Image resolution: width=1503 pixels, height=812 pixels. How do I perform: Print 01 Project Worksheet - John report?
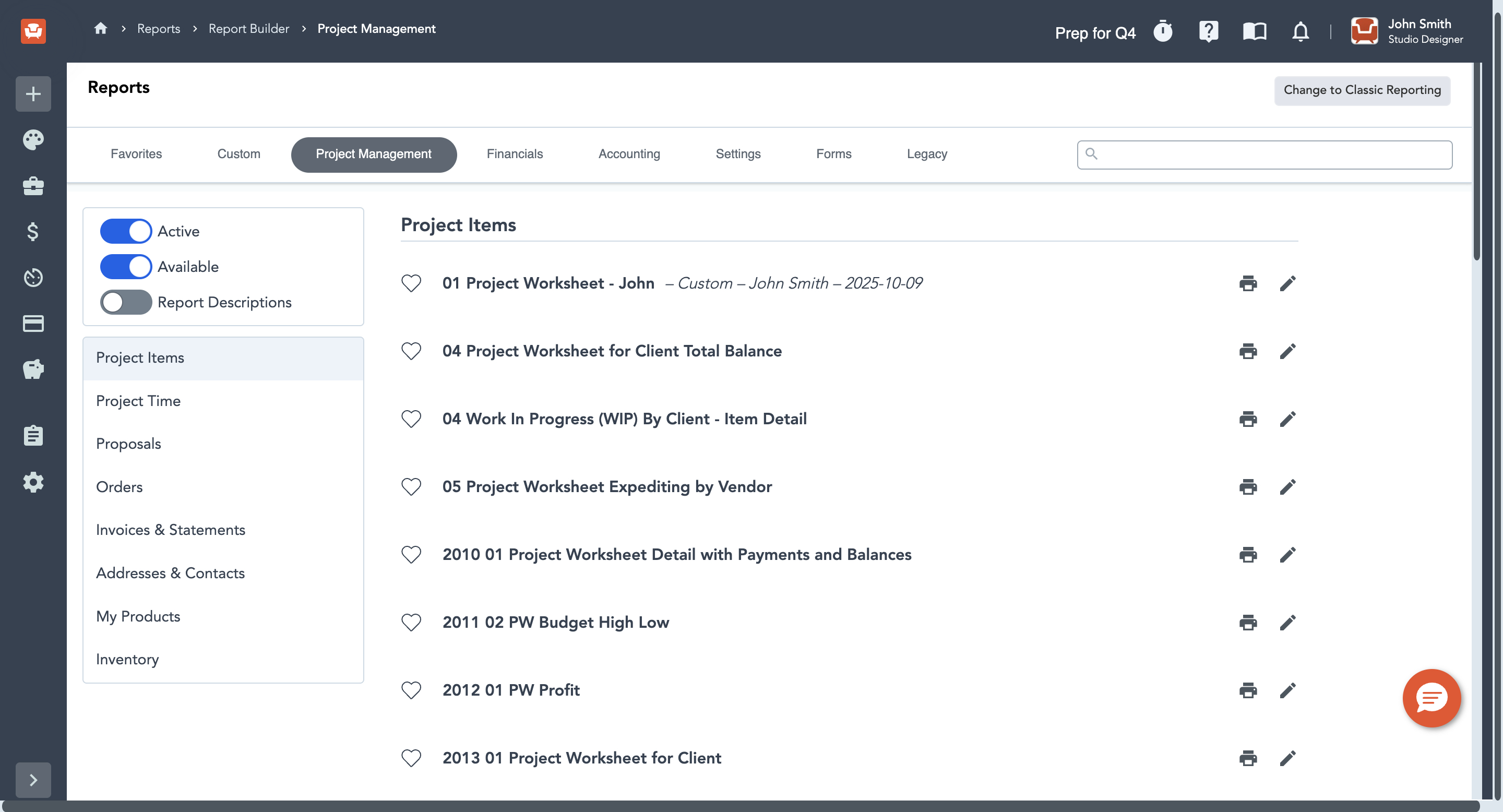[1248, 283]
